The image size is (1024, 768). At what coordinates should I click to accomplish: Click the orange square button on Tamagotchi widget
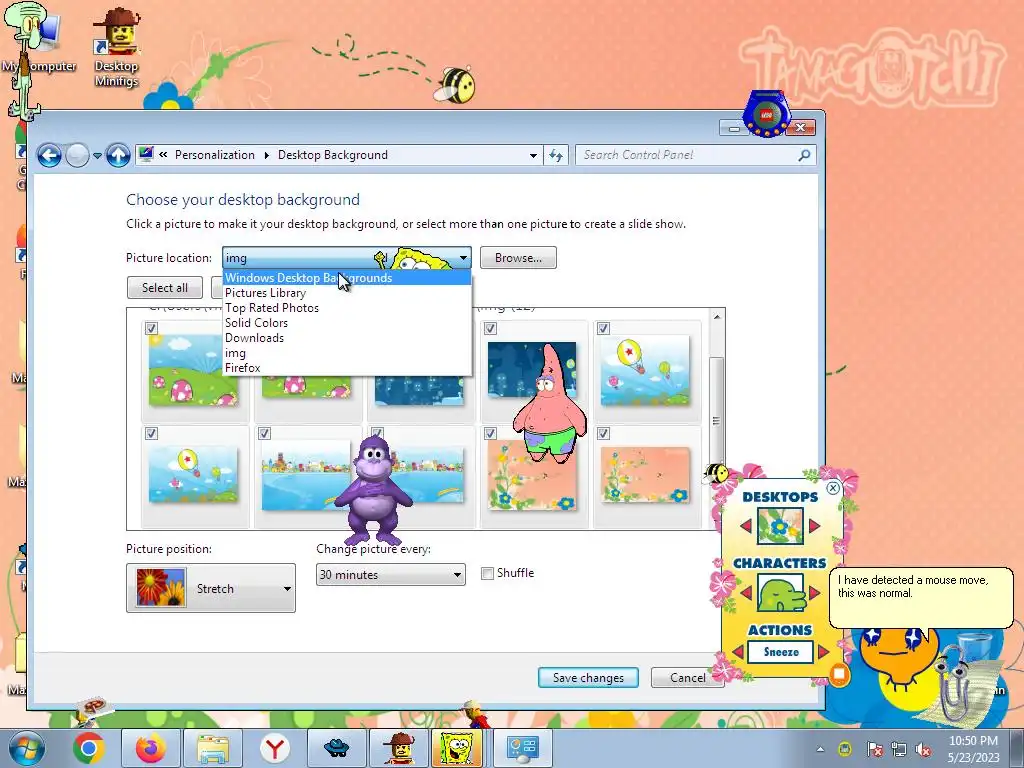[x=839, y=673]
